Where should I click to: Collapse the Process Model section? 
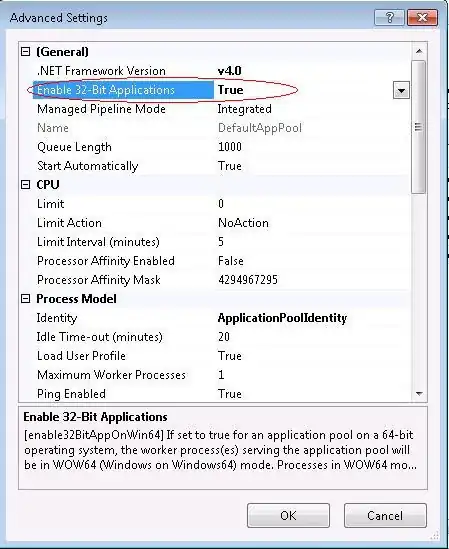[x=26, y=299]
